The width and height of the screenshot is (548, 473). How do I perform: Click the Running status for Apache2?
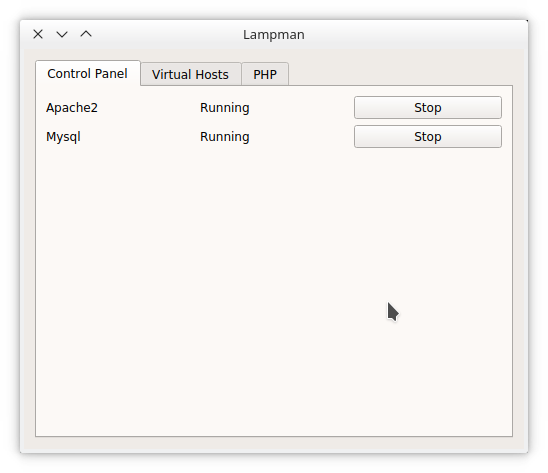click(x=225, y=108)
